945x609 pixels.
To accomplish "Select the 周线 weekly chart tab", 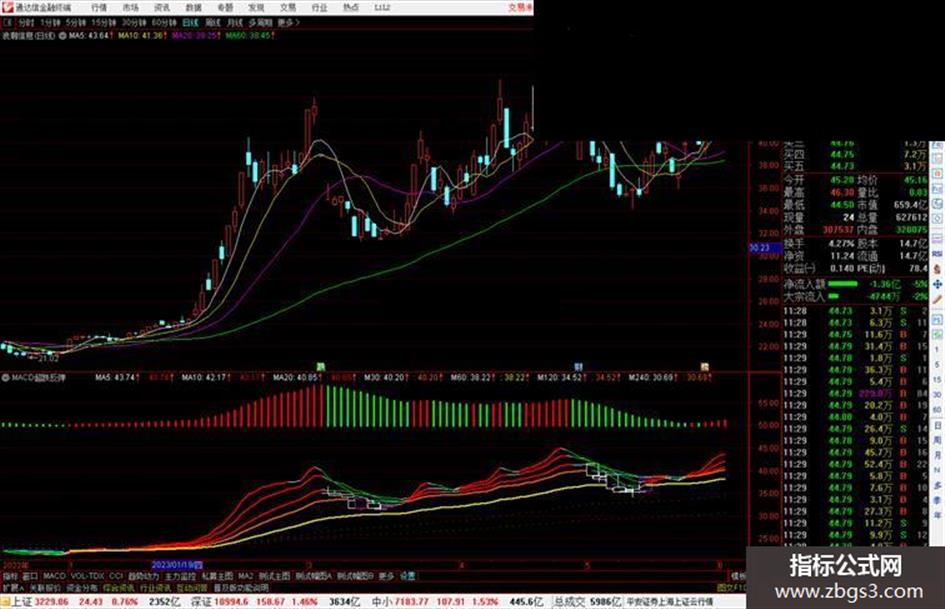I will [213, 23].
